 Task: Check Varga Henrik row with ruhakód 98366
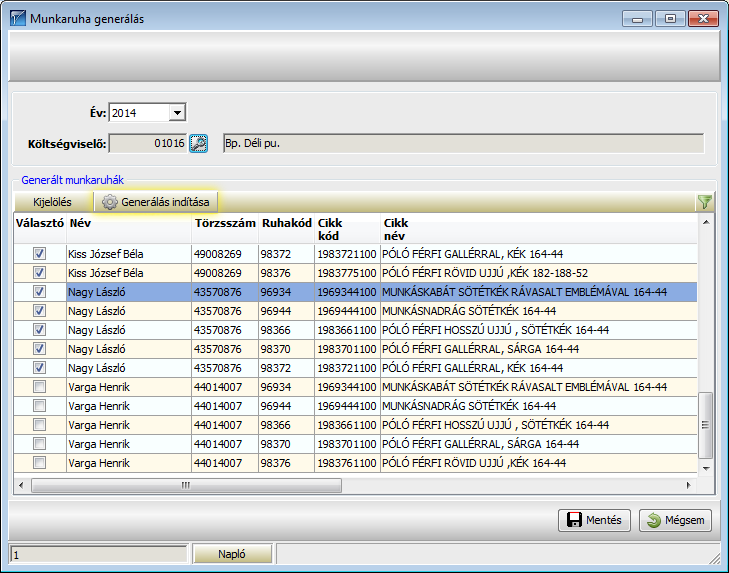(x=40, y=425)
